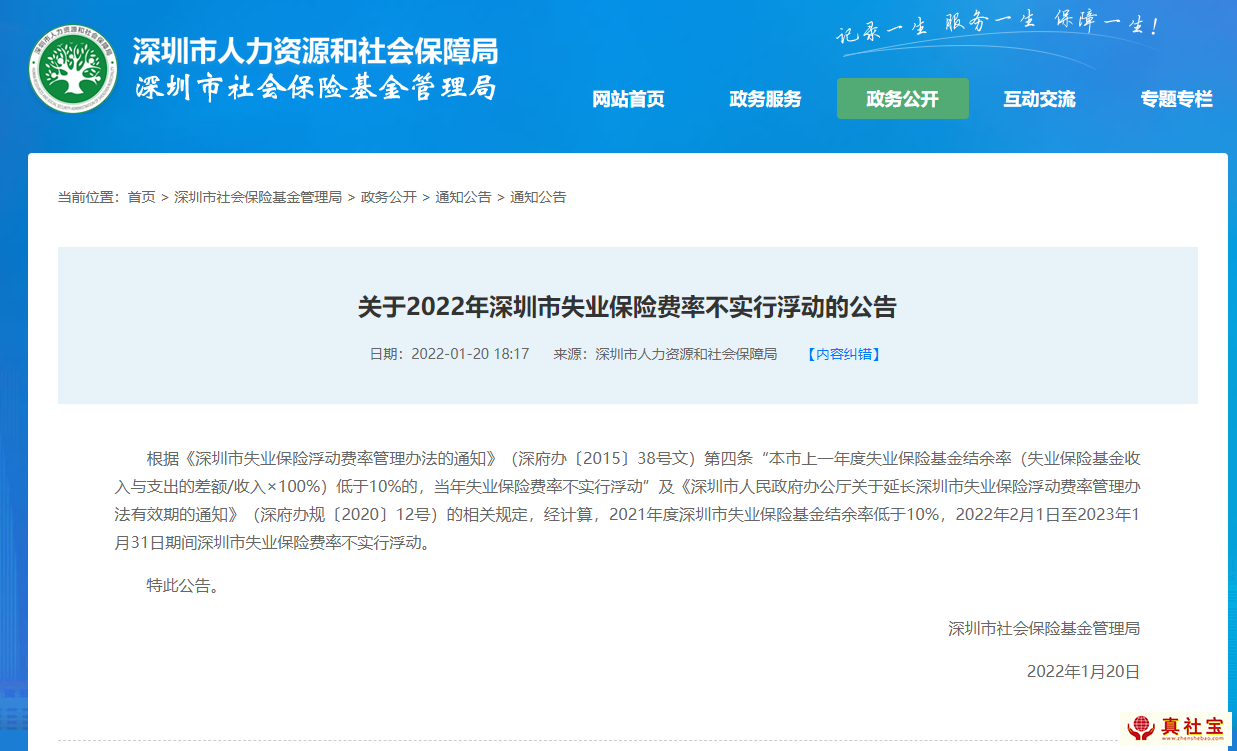Go to 首页 in breadcrumb
The height and width of the screenshot is (751, 1237).
click(141, 197)
